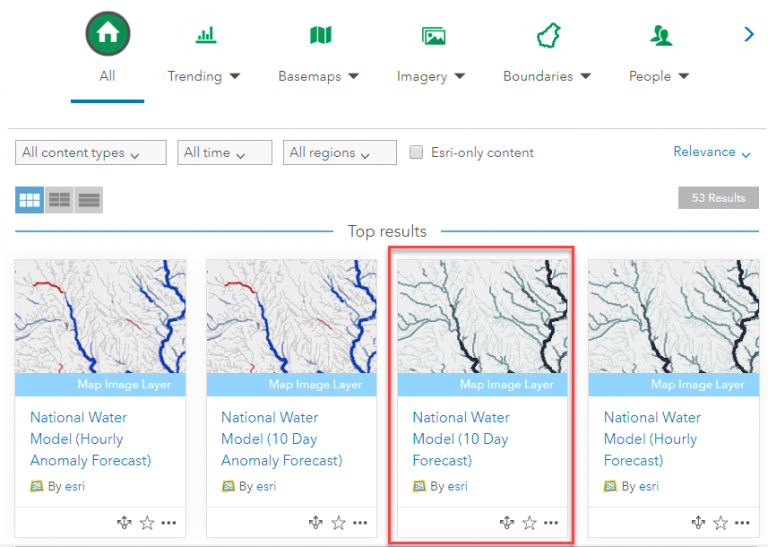Screen dimensions: 768x547
Task: Open more options for Hourly Anomaly Forecast
Action: [x=168, y=523]
